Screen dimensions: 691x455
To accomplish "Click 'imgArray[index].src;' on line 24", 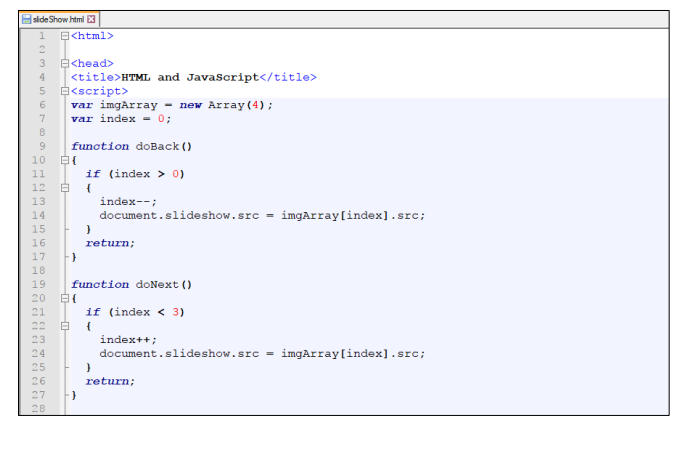I will pyautogui.click(x=353, y=354).
